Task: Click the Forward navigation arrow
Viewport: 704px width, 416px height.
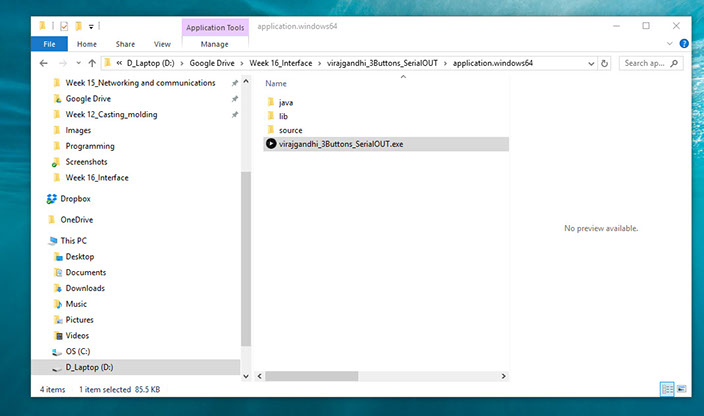Action: (63, 63)
